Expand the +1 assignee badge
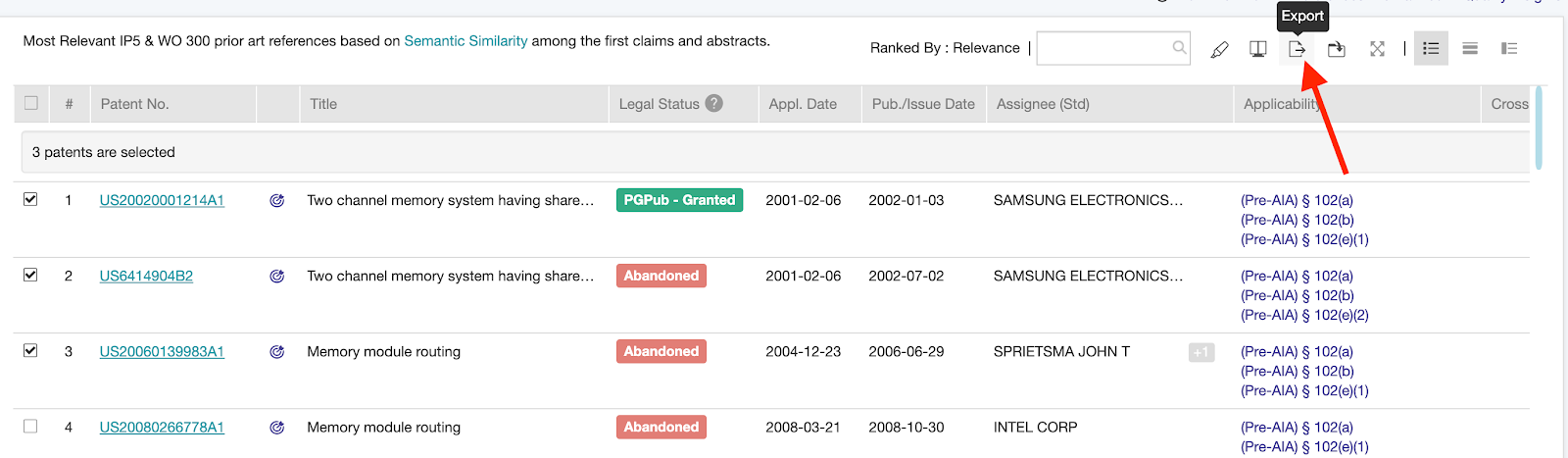This screenshot has width=1568, height=458. click(1201, 352)
